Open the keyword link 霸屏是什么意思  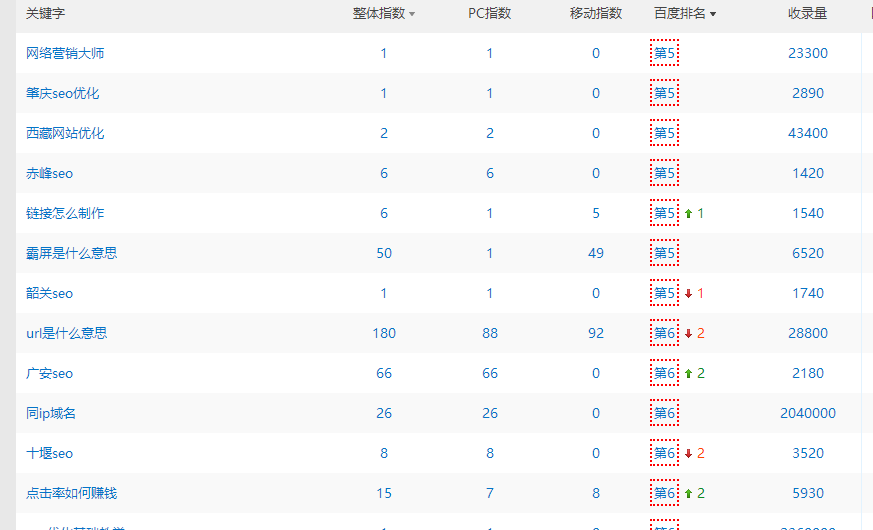[x=71, y=253]
